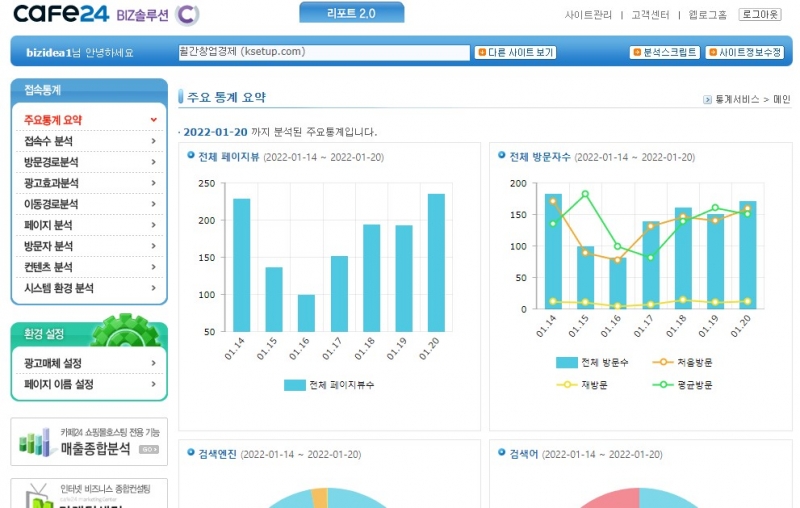Screen dimensions: 800x508
Task: Click the GO button on 매출종합분석
Action: 149,449
